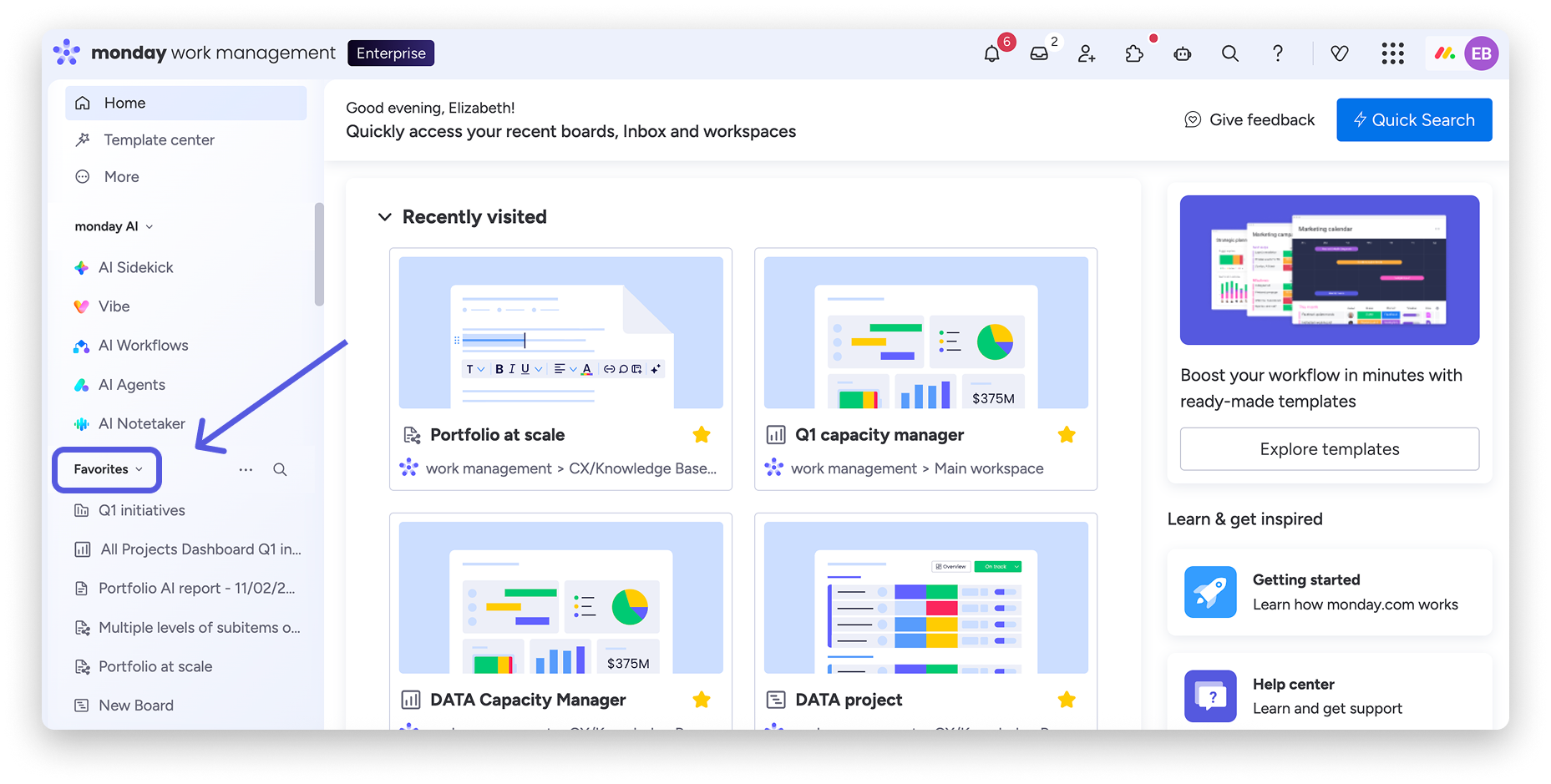Unfavorite Q1 capacity manager star
This screenshot has height=784, width=1551.
coord(1067,434)
